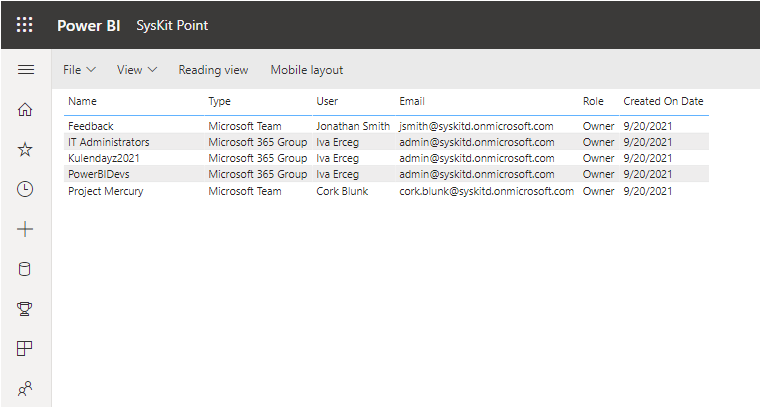Click Microsoft Team type in Project Mercury row
Viewport: 760px width, 407px height.
245,191
